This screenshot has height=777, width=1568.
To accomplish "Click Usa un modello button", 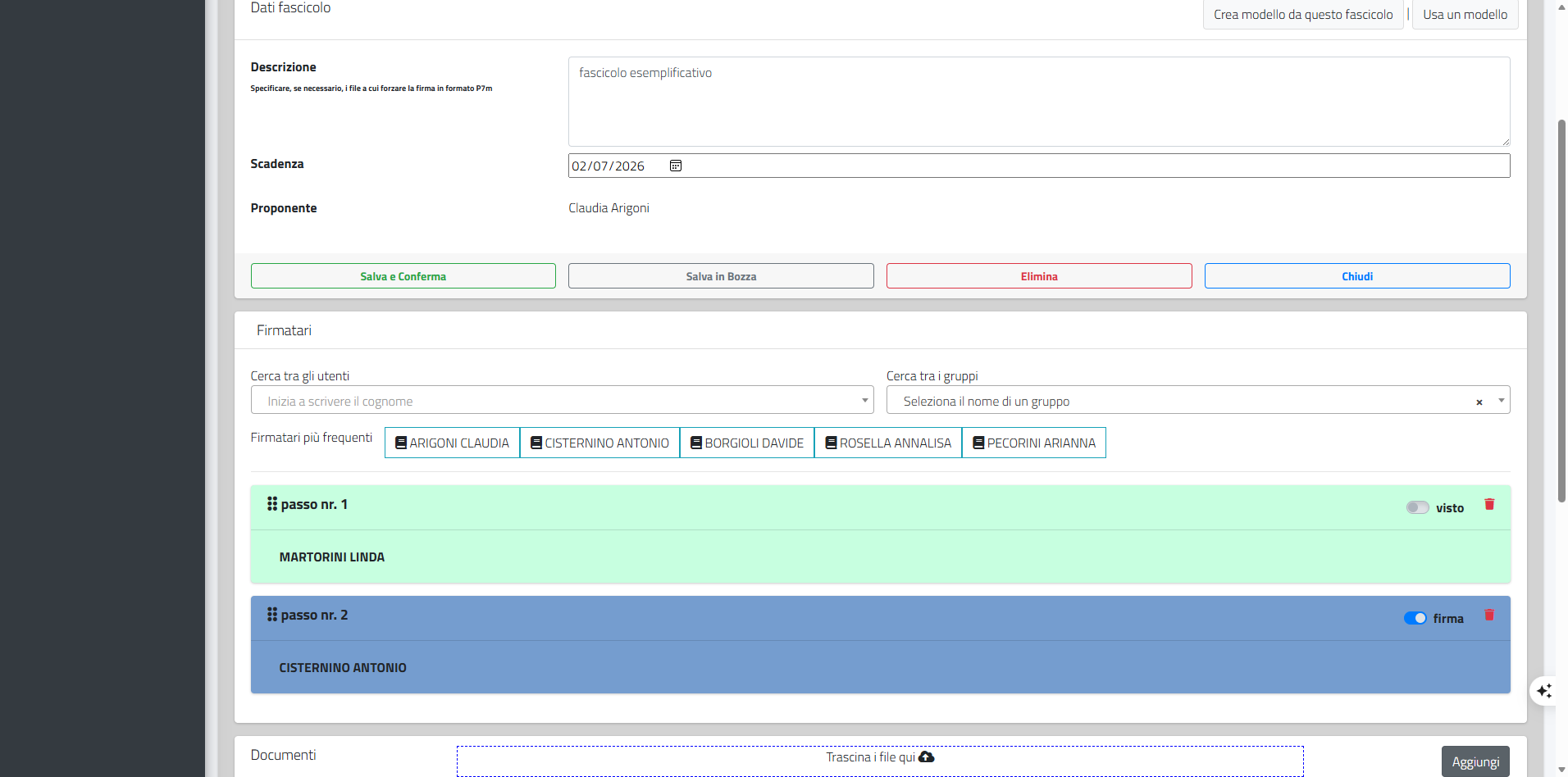I will click(1465, 14).
